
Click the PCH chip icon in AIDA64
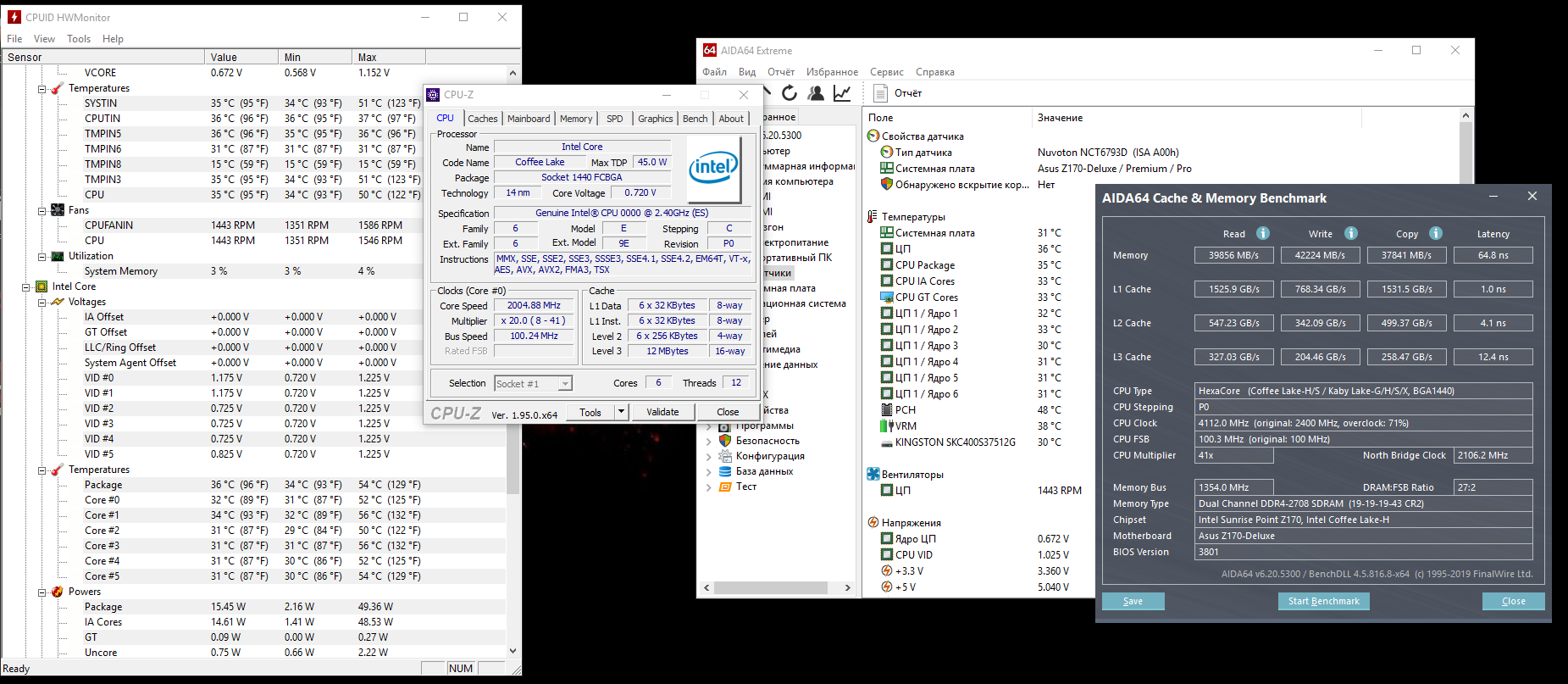[887, 410]
